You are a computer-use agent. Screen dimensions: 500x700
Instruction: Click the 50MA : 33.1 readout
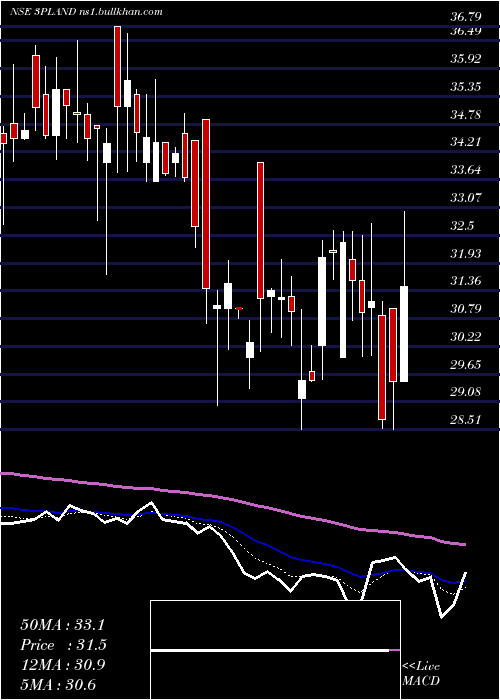[x=62, y=625]
